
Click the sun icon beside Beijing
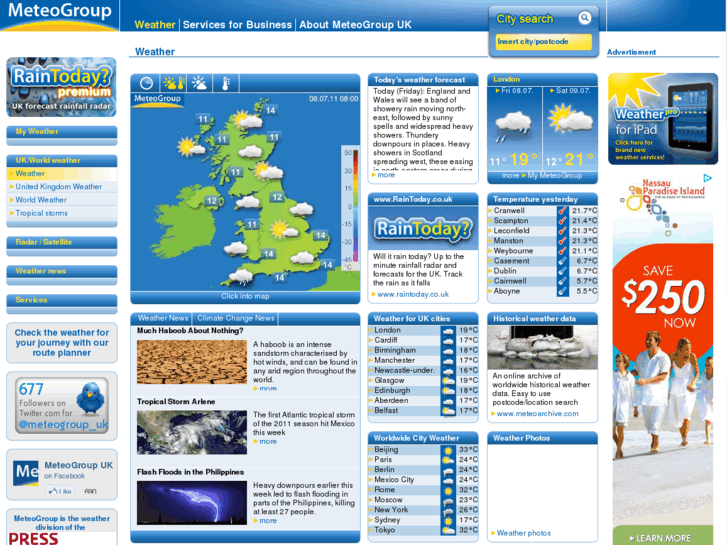[x=448, y=450]
